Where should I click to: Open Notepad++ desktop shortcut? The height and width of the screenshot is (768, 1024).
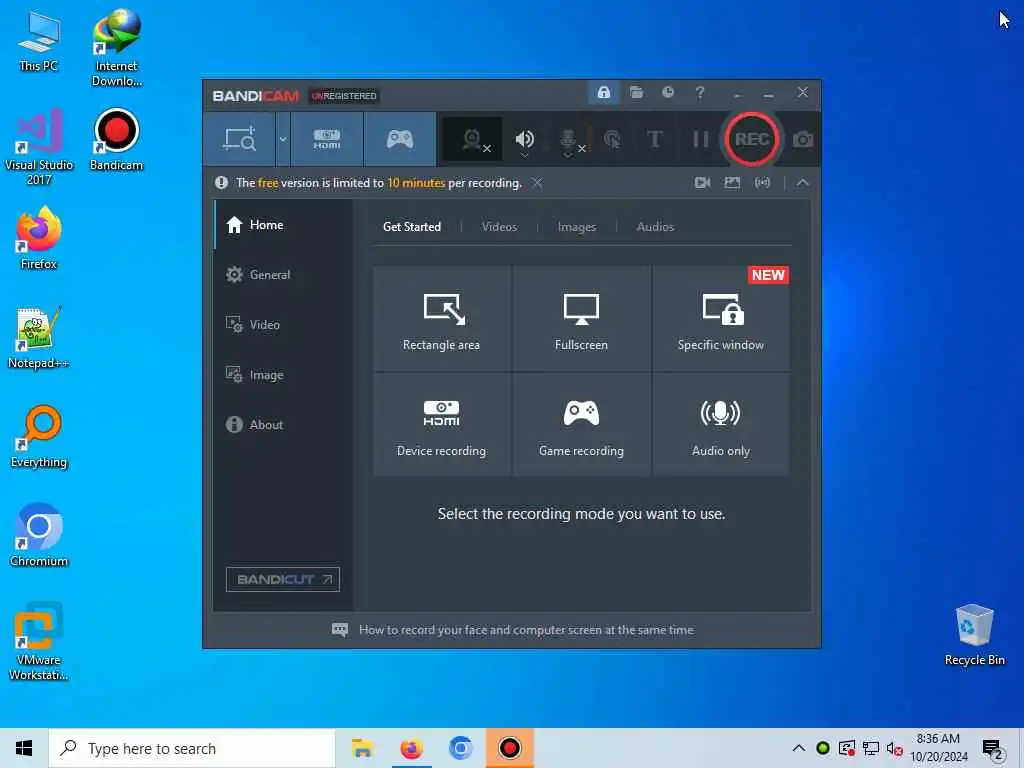point(39,338)
